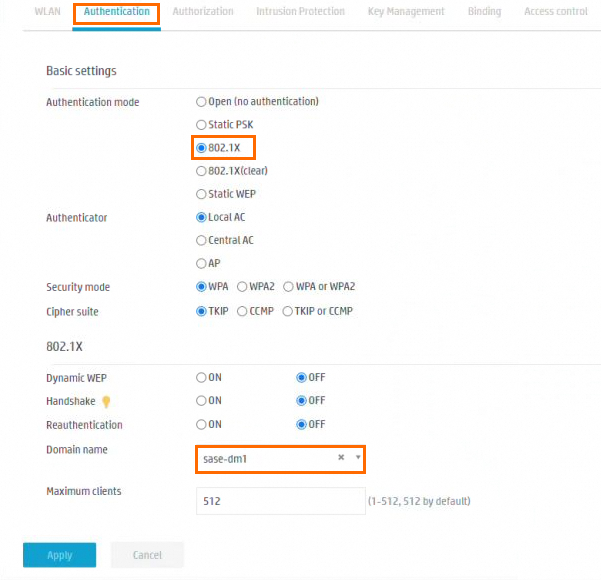
Task: Switch to the Binding tab
Action: (x=484, y=12)
